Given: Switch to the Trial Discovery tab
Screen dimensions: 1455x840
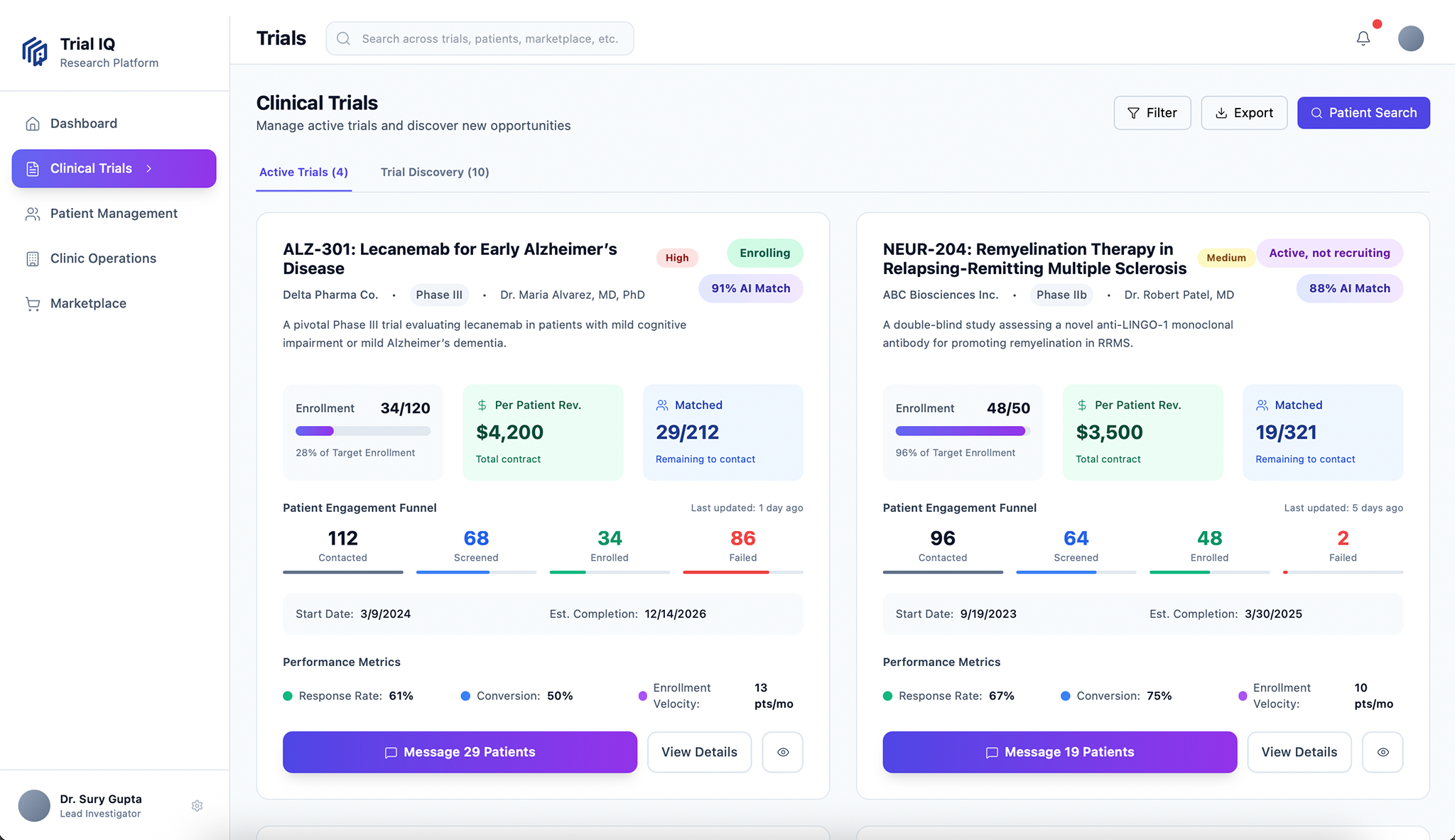Looking at the screenshot, I should tap(434, 172).
